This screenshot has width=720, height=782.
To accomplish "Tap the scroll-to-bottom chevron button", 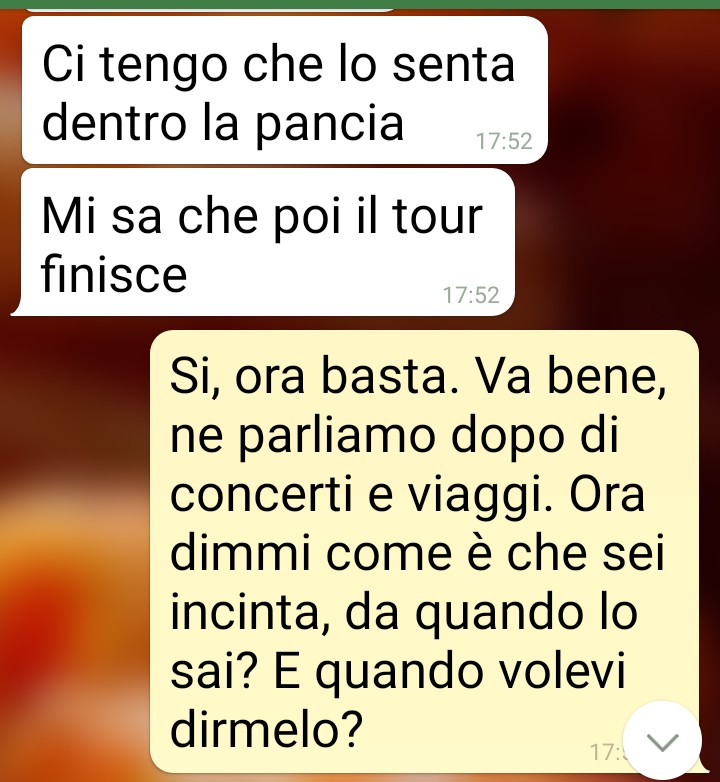I will pyautogui.click(x=662, y=742).
